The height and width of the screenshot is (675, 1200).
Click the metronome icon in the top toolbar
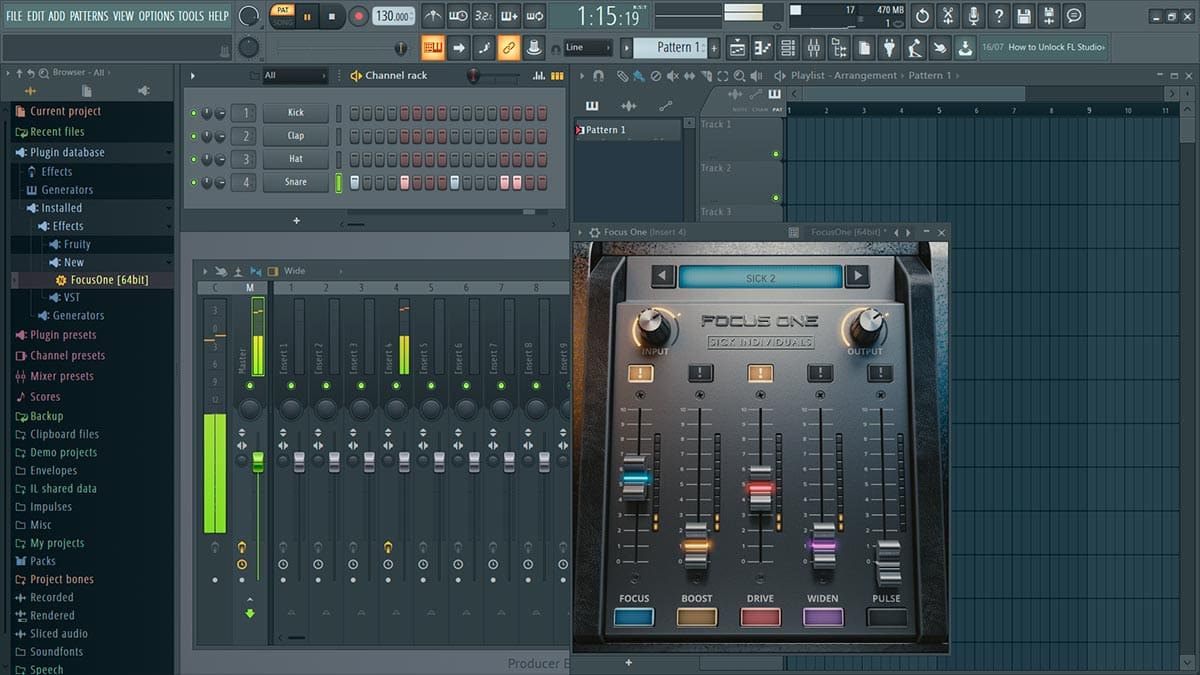(433, 16)
